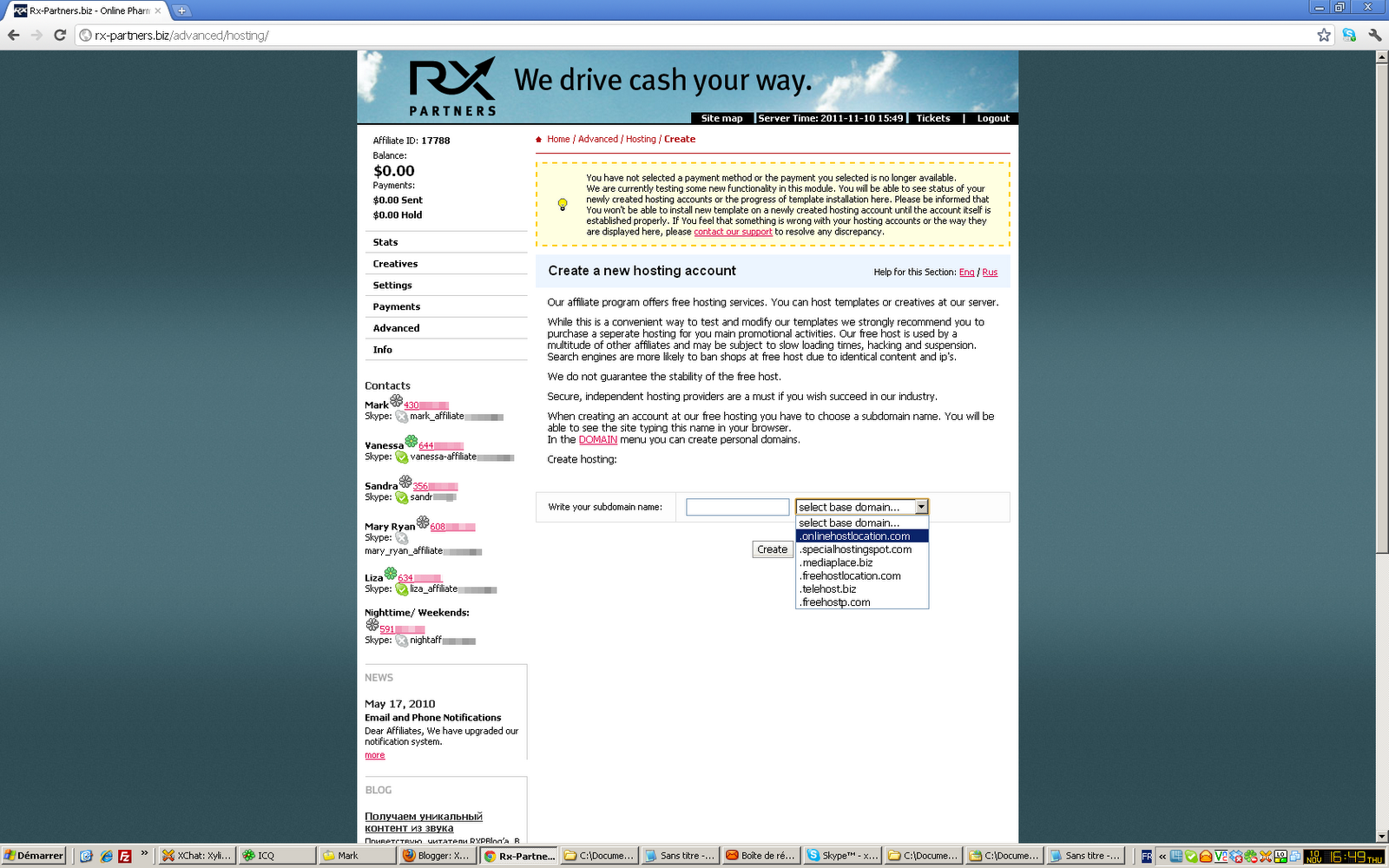The width and height of the screenshot is (1389, 868).
Task: Bookmark this page with the star icon
Action: pos(1324,36)
